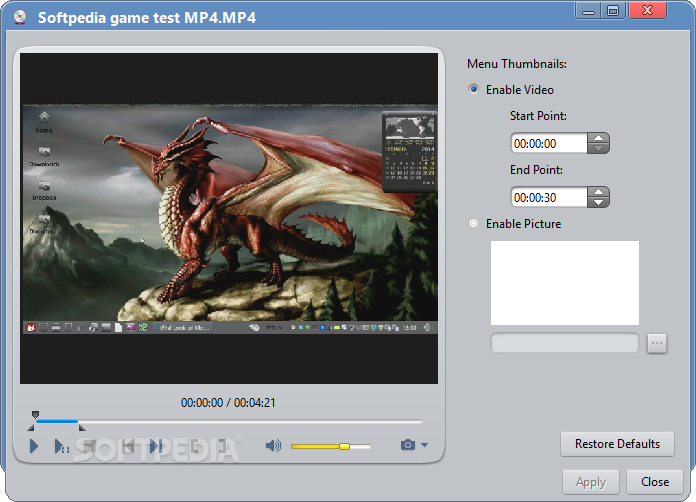
Task: Click the playback seek bar
Action: coord(229,421)
